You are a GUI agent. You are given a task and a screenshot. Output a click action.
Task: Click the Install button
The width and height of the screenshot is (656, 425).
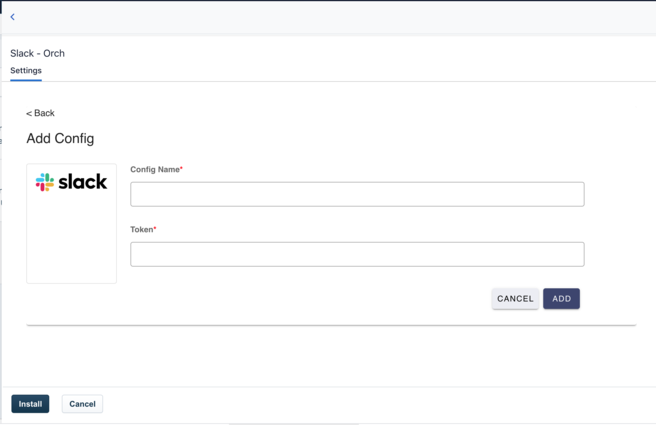[x=30, y=404]
